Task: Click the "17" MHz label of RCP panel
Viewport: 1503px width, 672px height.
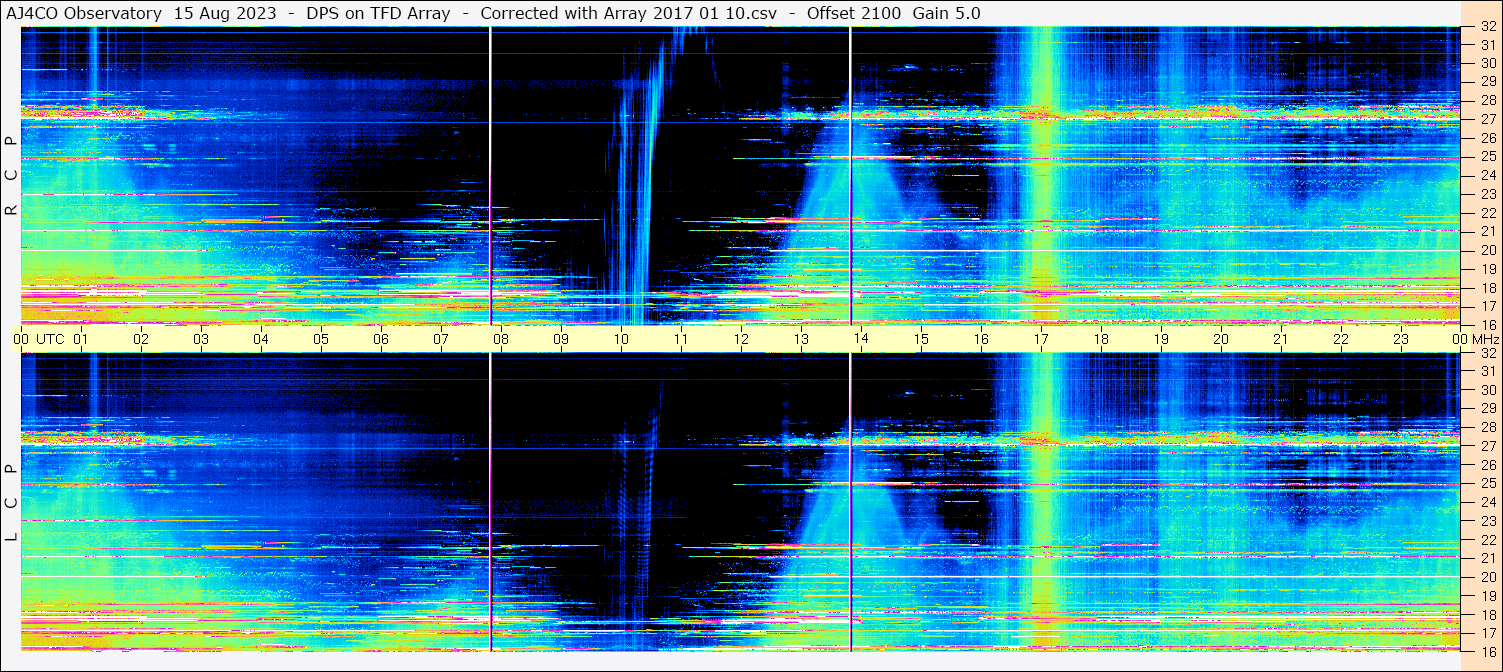Action: 1488,305
